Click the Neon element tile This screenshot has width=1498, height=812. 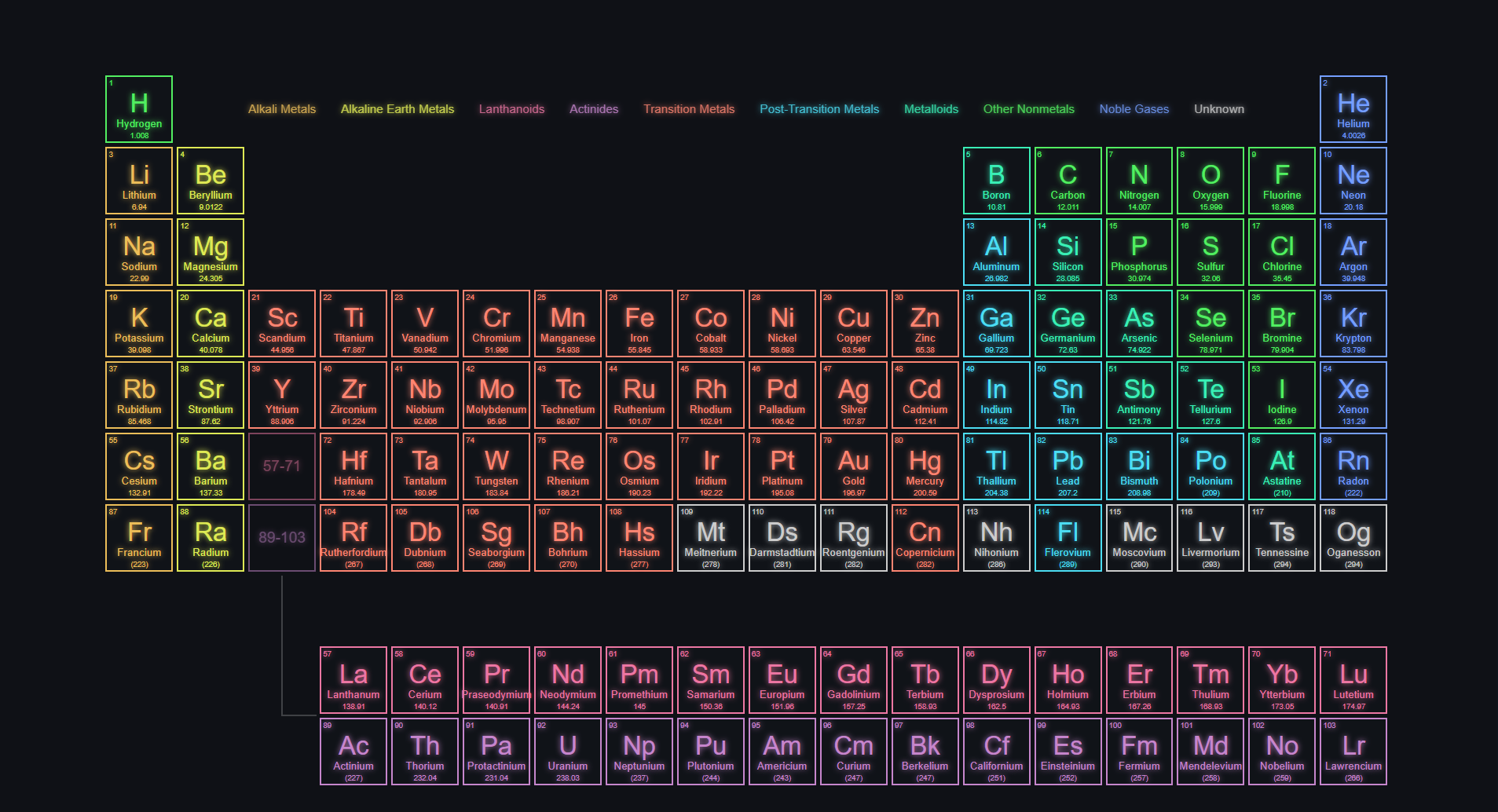[1353, 181]
